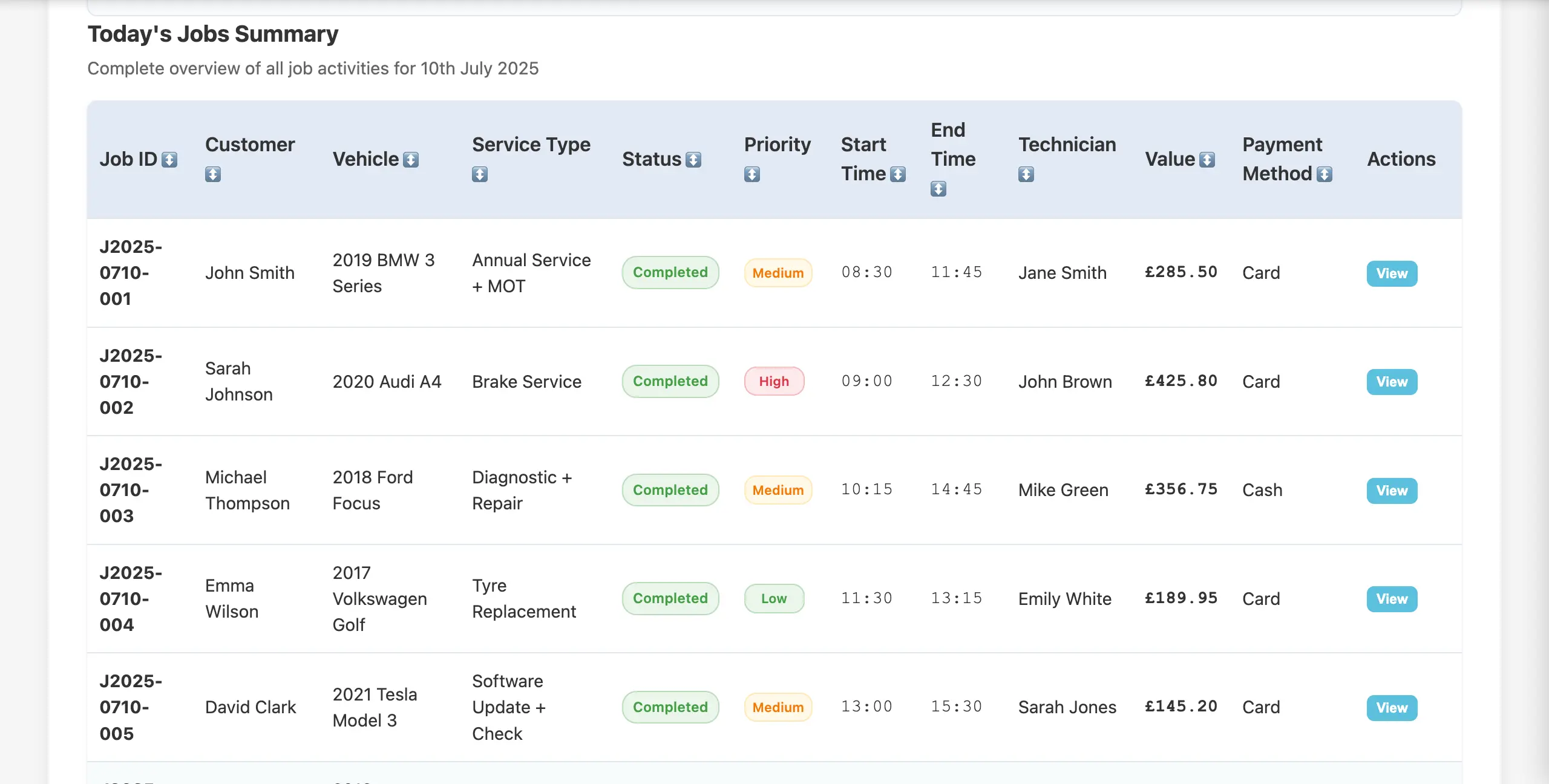This screenshot has width=1549, height=784.
Task: Sort by Priority using its icon
Action: click(x=752, y=174)
